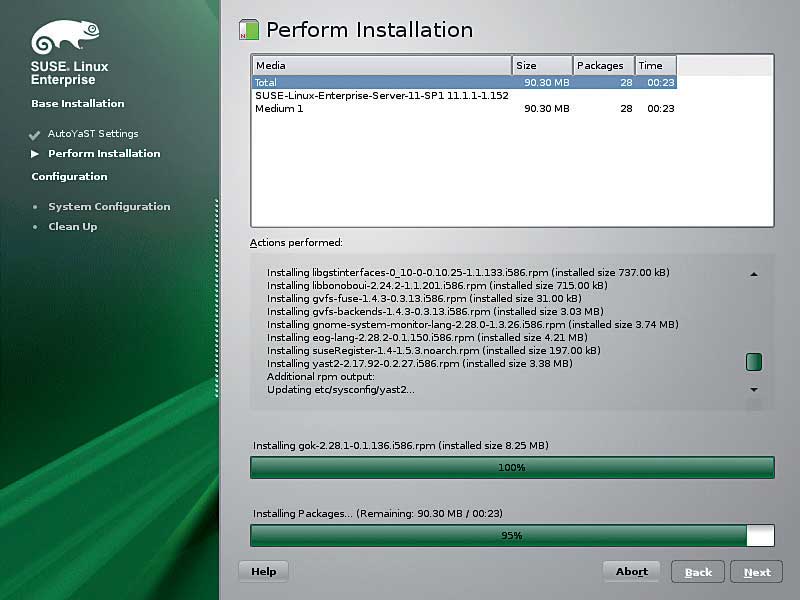The height and width of the screenshot is (600, 800).
Task: Click the 00:23 time in Medium 1 row
Action: (x=661, y=108)
